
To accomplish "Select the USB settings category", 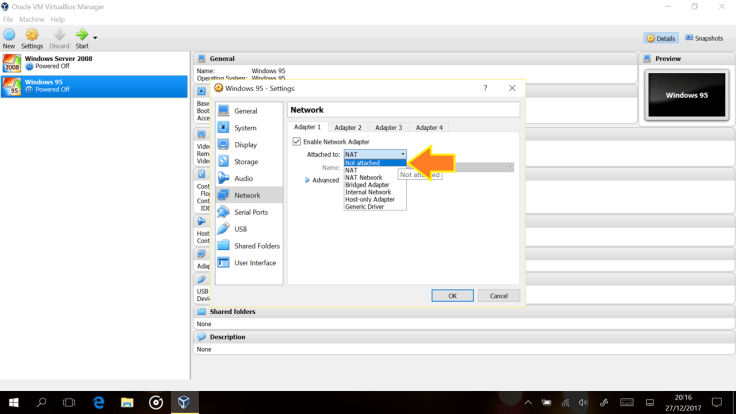I will click(x=224, y=229).
